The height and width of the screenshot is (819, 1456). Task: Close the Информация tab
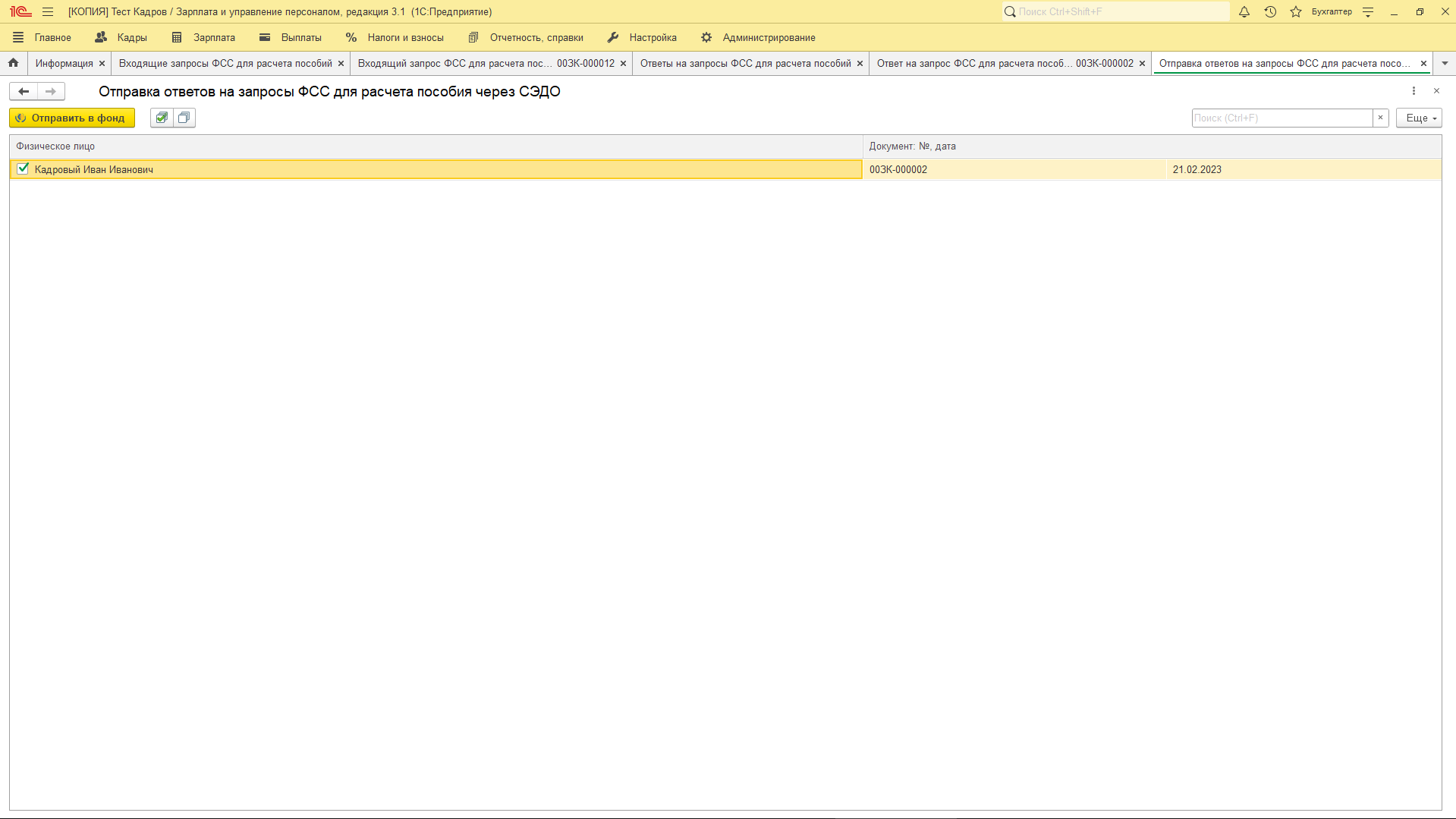tap(102, 64)
